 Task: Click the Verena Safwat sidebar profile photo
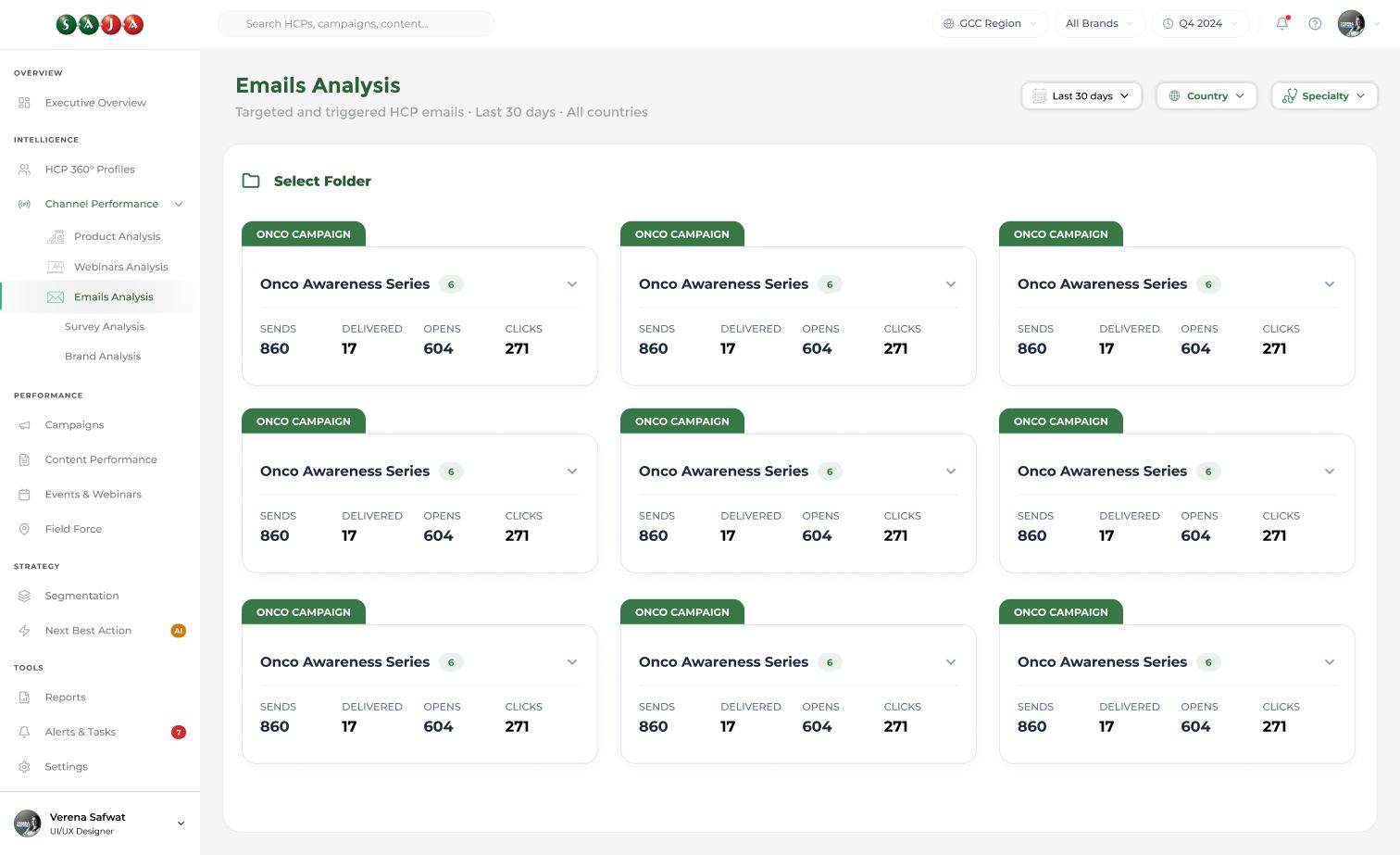click(28, 824)
